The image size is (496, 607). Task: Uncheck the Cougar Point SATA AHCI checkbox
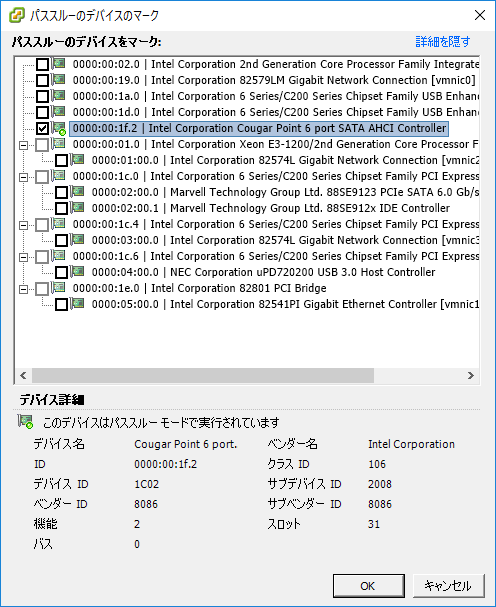coord(42,128)
